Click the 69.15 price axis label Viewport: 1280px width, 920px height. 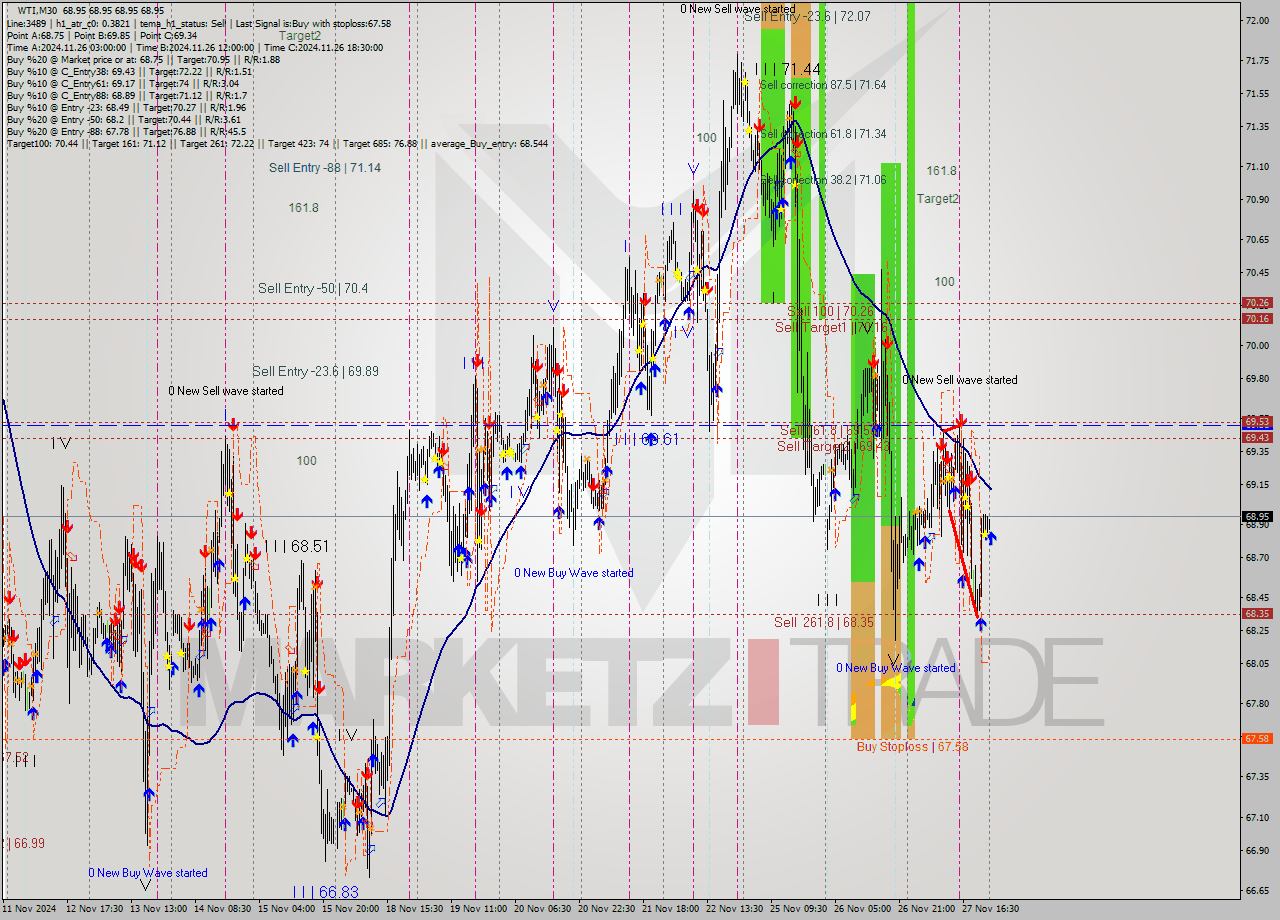pyautogui.click(x=1257, y=484)
